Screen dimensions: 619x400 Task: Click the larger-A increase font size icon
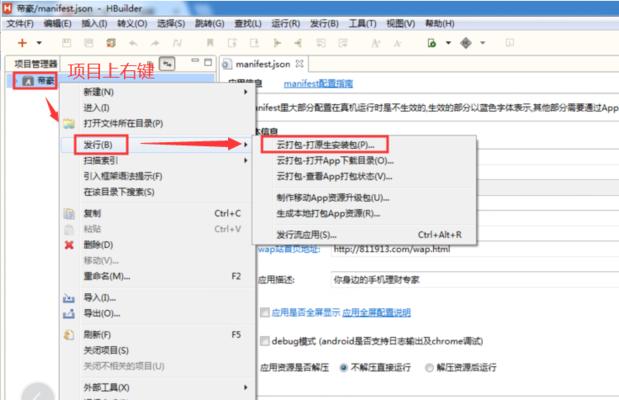tap(375, 43)
